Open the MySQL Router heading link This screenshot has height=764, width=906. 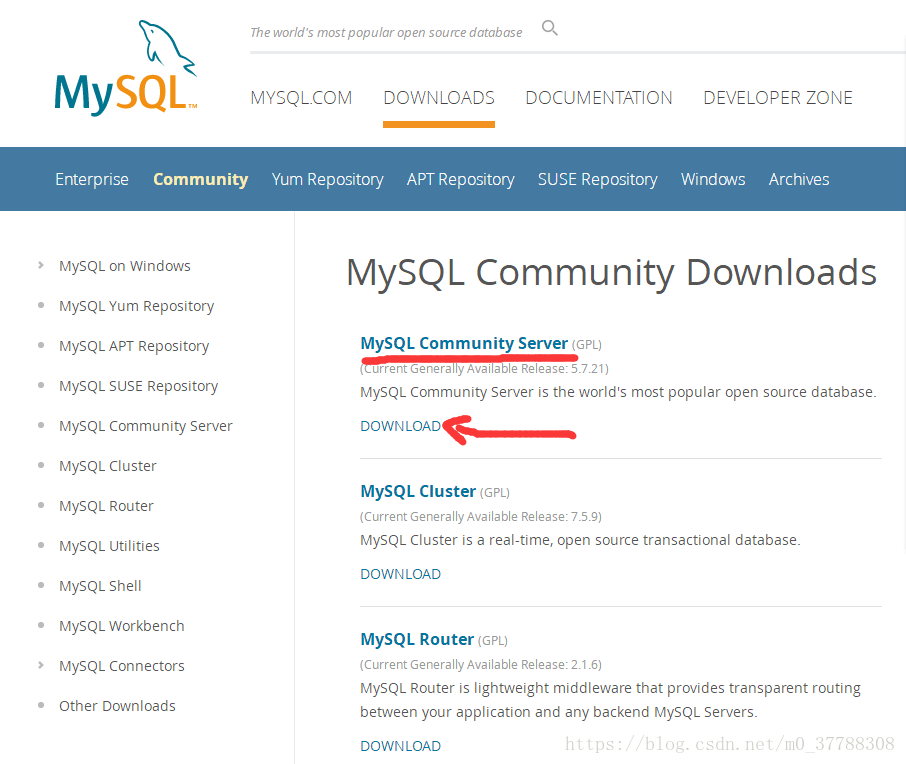click(x=417, y=639)
